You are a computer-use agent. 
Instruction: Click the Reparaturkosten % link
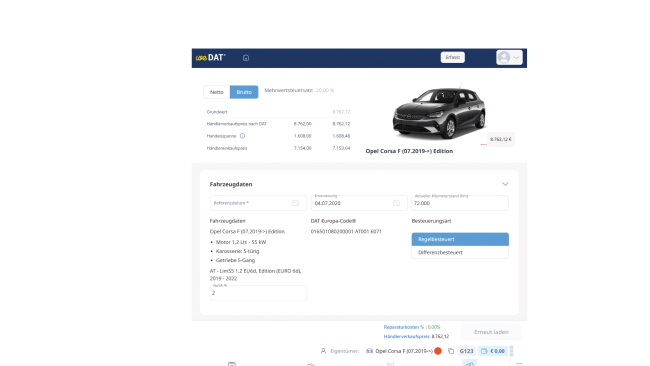(404, 327)
